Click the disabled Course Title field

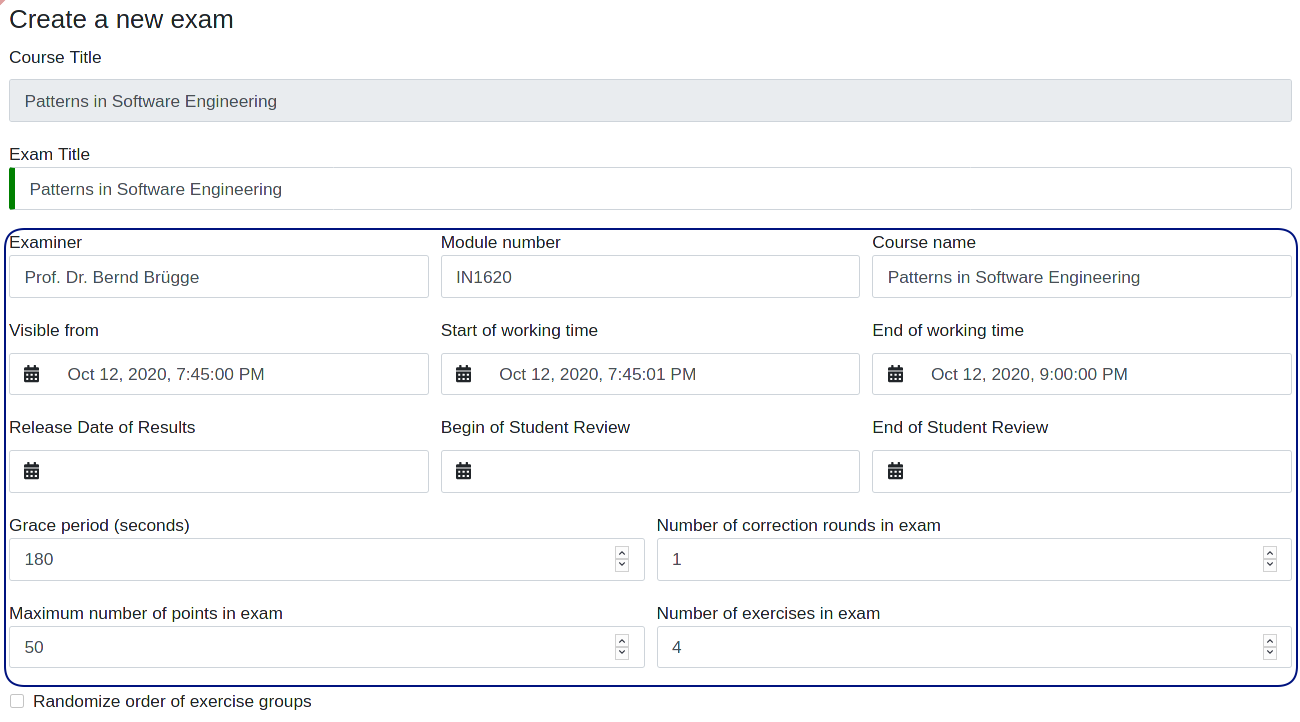(x=650, y=101)
